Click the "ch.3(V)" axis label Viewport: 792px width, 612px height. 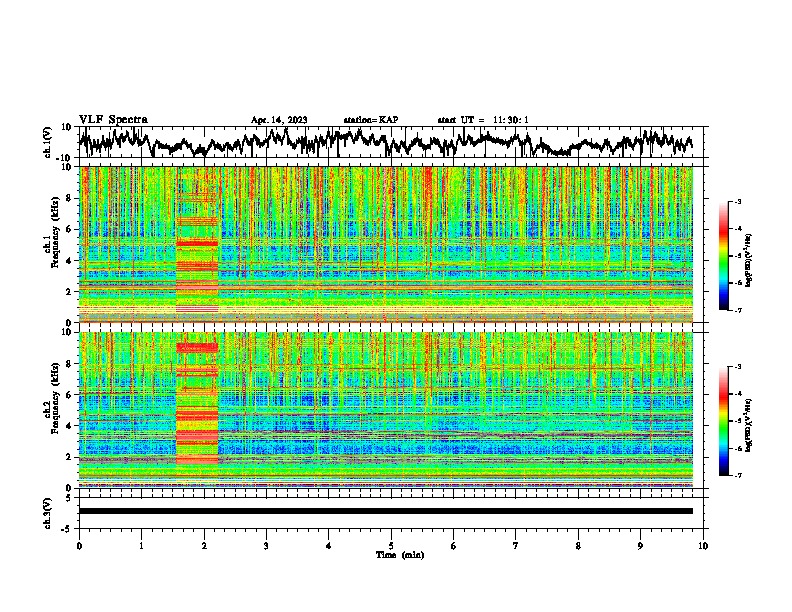(49, 513)
